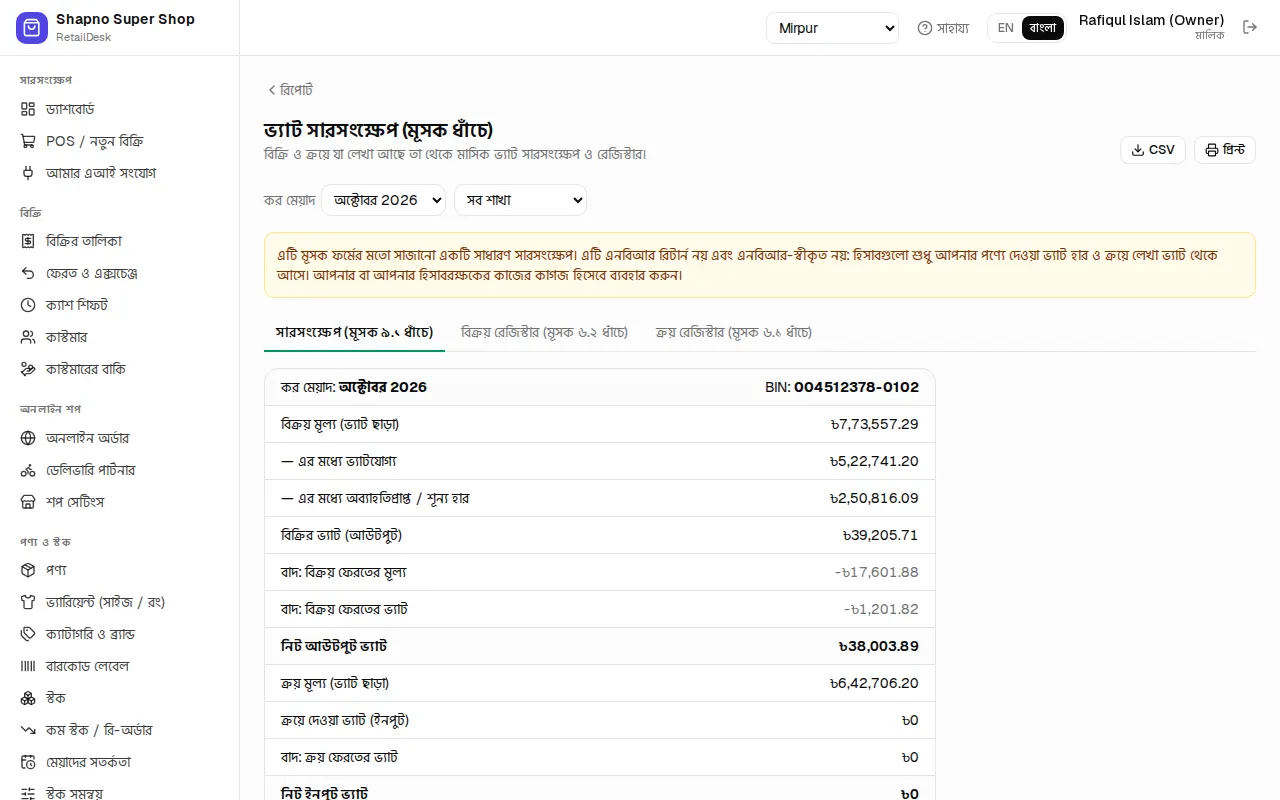Image resolution: width=1280 pixels, height=800 pixels.
Task: Switch to বিক্রয় রেজিস্টার (মূসক ৬.২ ধাঁচে) tab
Action: (x=545, y=332)
